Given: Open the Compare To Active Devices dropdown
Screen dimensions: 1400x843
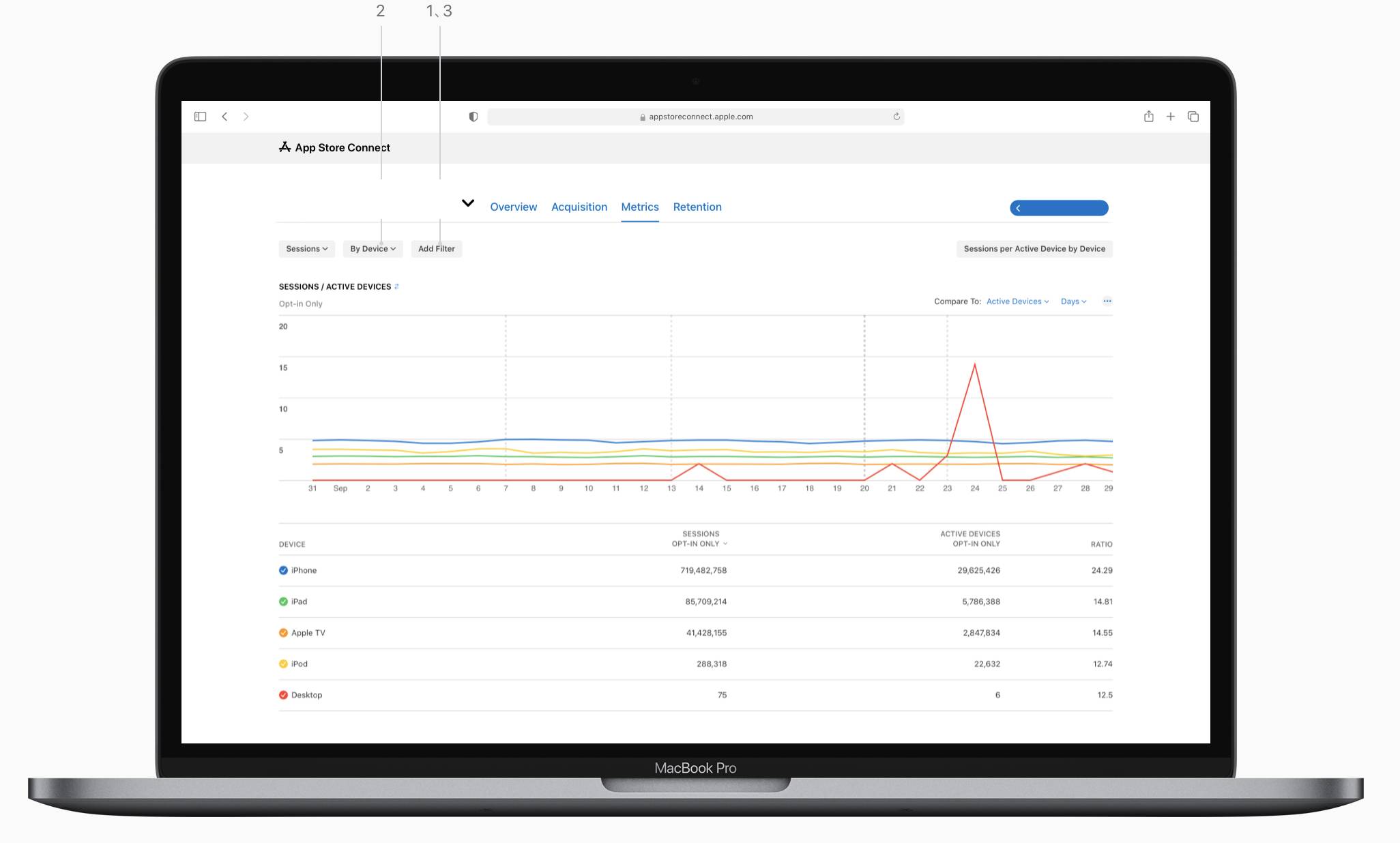Looking at the screenshot, I should click(1017, 301).
